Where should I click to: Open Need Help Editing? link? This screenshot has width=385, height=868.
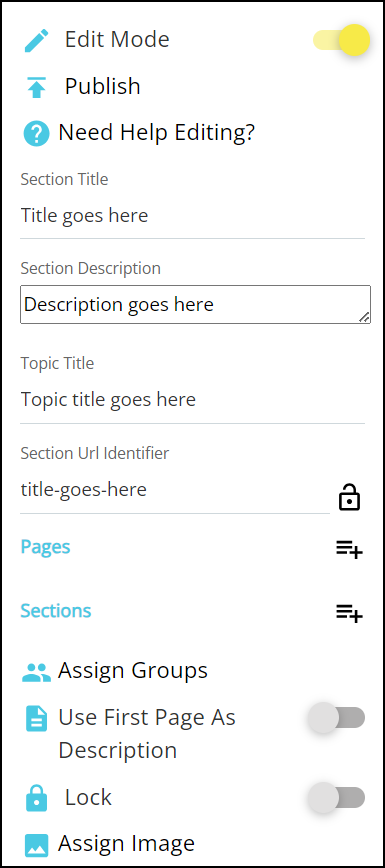coord(156,133)
